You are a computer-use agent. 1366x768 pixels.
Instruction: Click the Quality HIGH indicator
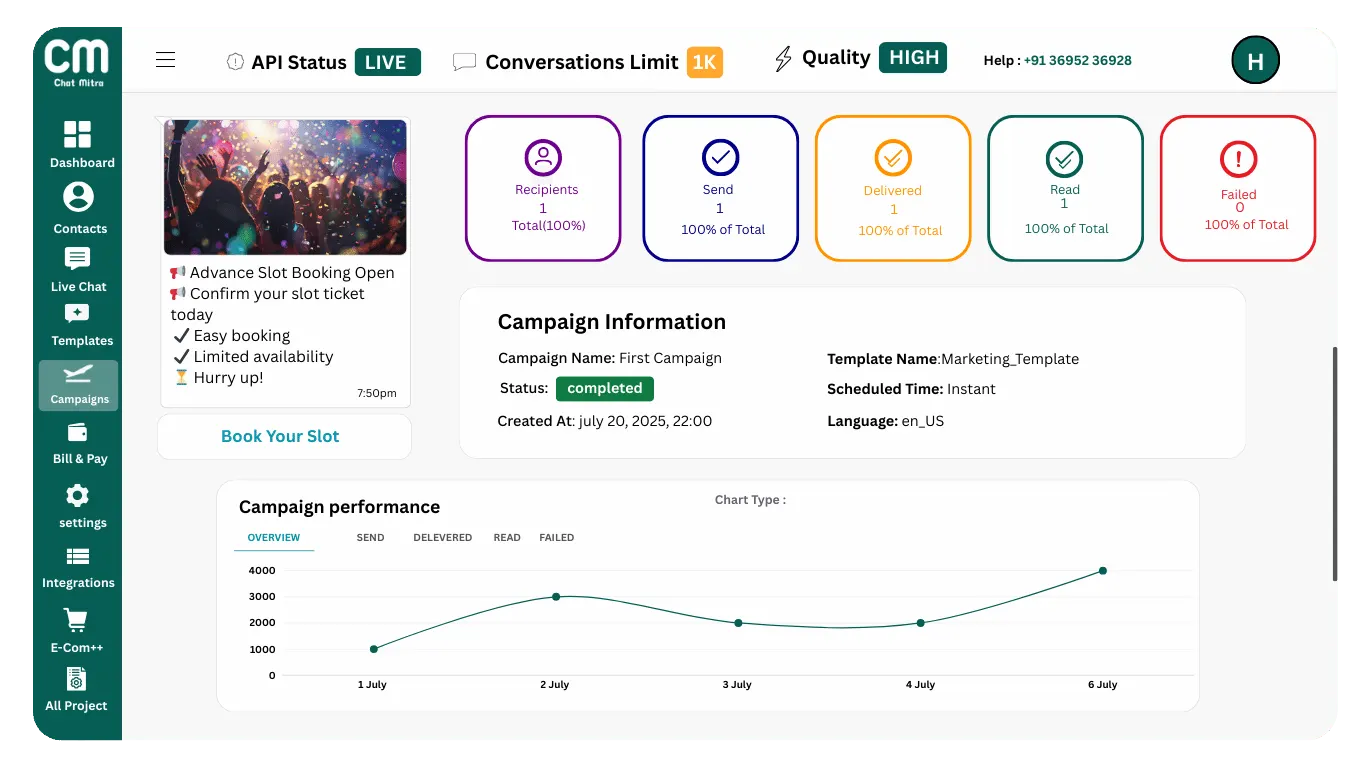[x=913, y=57]
